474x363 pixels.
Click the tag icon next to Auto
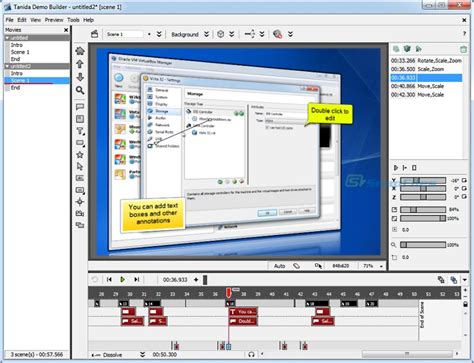pyautogui.click(x=296, y=266)
